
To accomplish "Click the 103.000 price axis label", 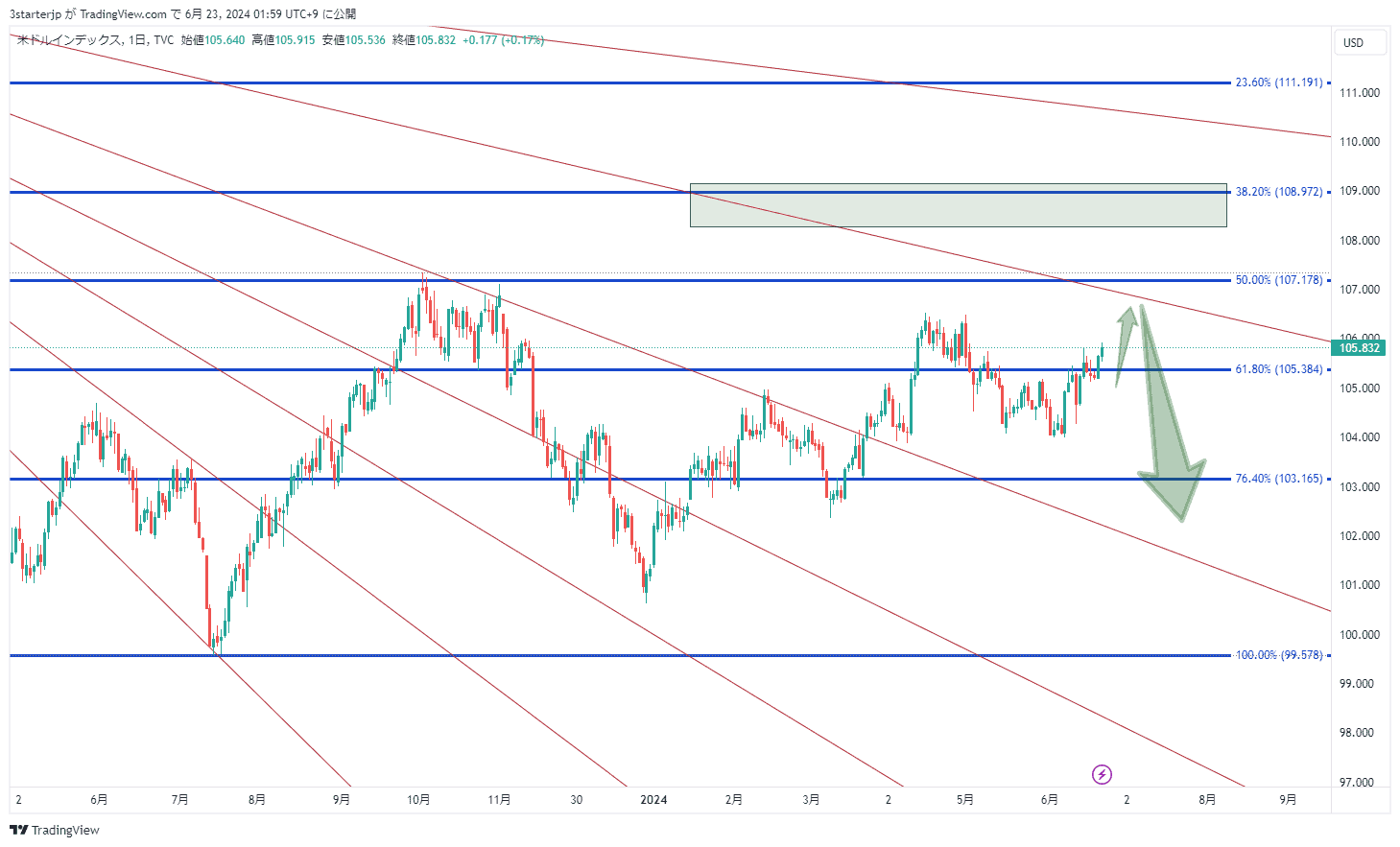I will point(1360,487).
